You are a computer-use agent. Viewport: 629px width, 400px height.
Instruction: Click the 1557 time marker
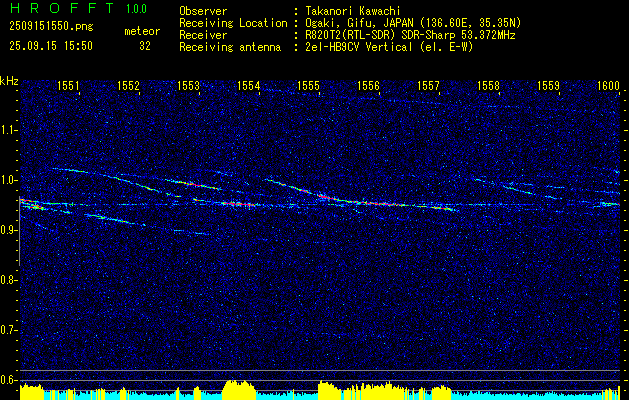(428, 85)
